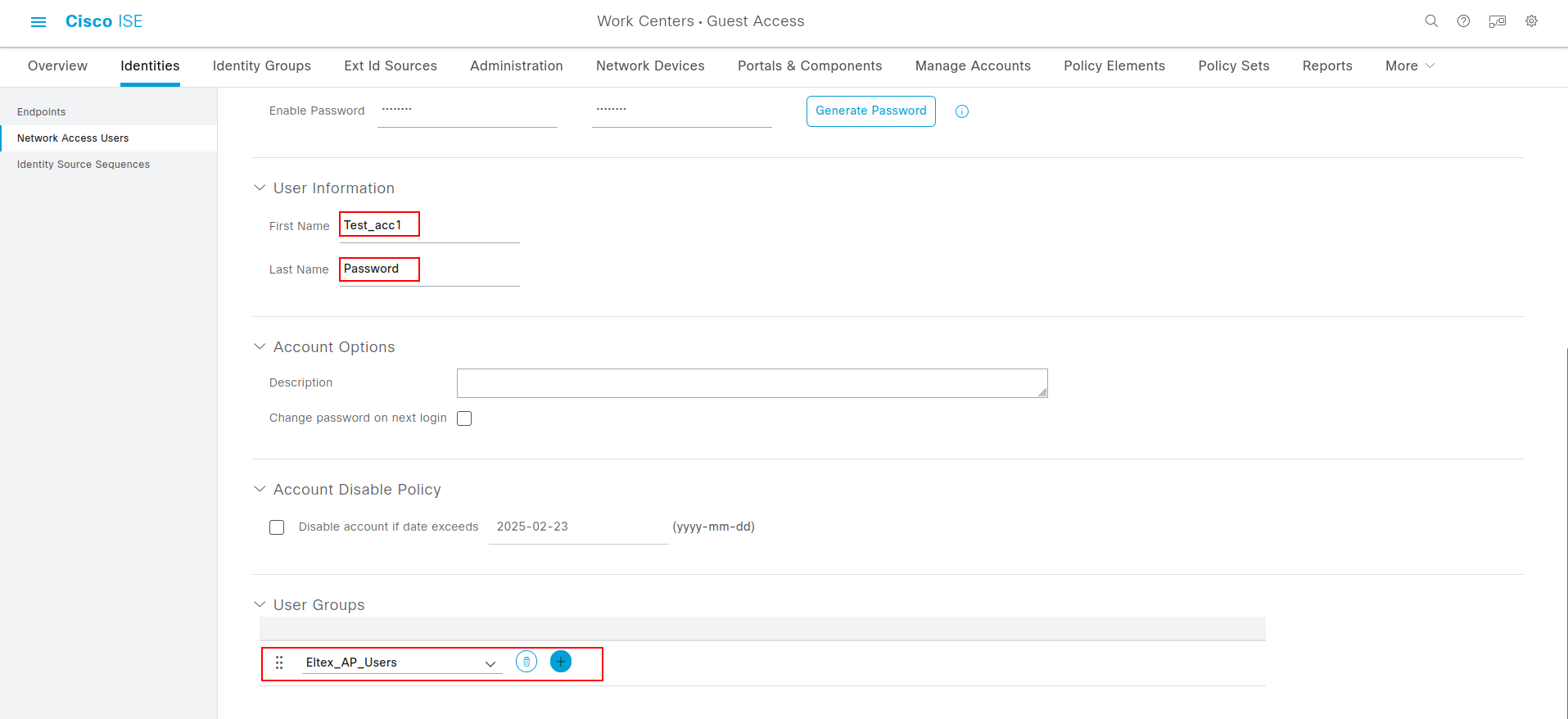
Task: Delete the Eltex_AP_Users group row
Action: coord(526,662)
